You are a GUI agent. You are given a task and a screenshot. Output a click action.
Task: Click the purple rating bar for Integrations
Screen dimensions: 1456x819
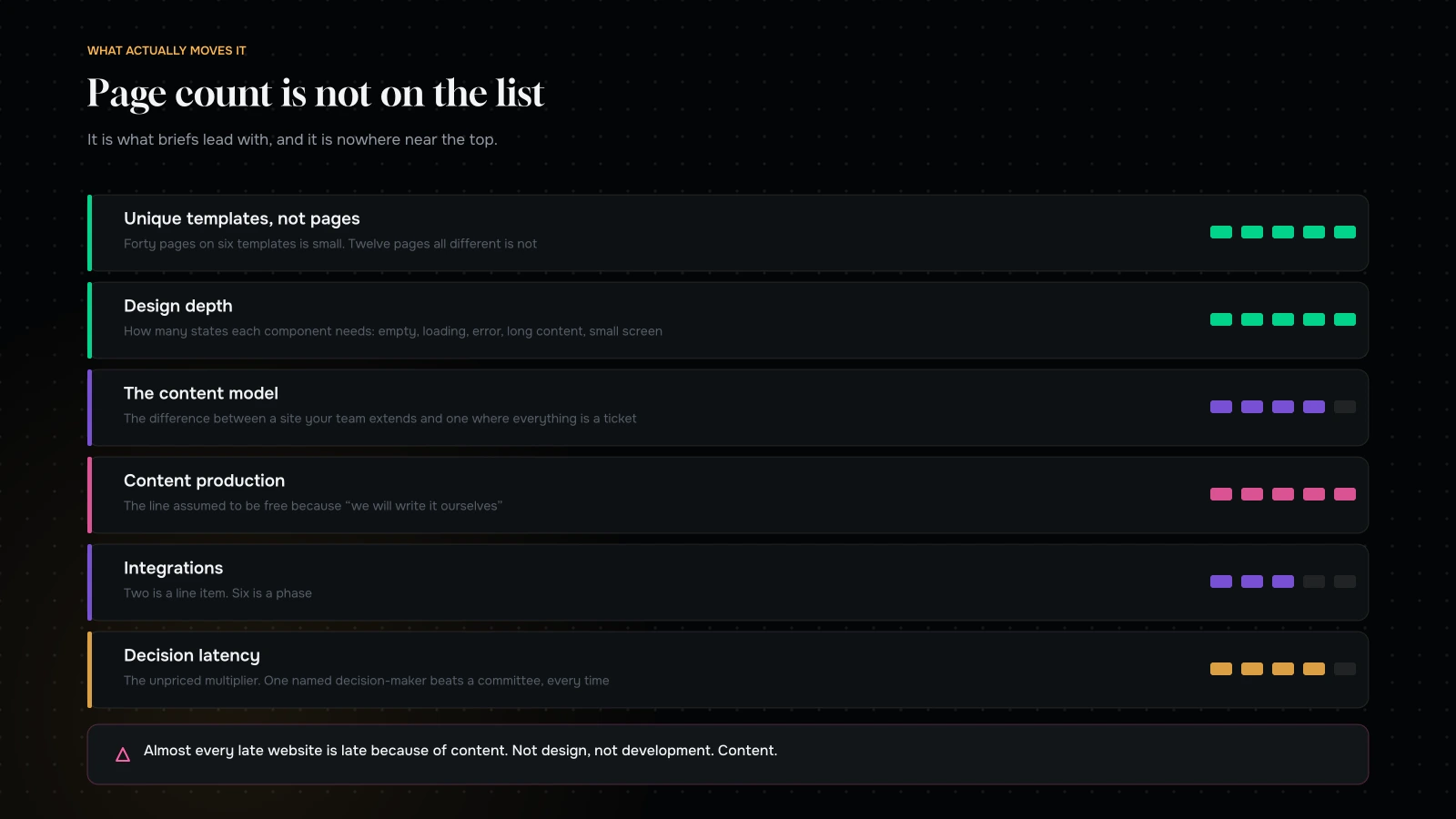pos(1283,581)
